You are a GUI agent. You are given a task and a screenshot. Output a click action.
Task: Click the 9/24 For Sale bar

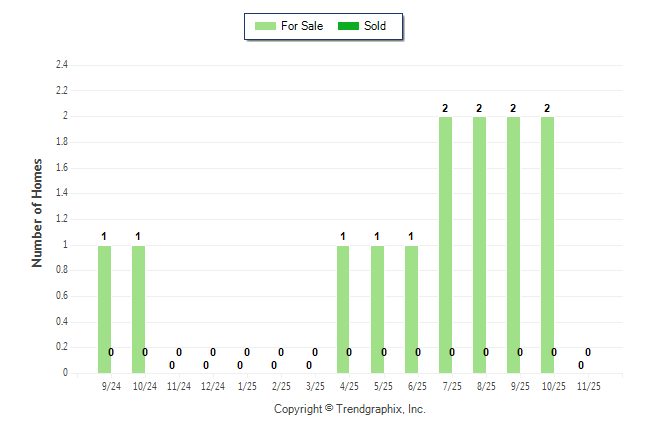pyautogui.click(x=104, y=308)
